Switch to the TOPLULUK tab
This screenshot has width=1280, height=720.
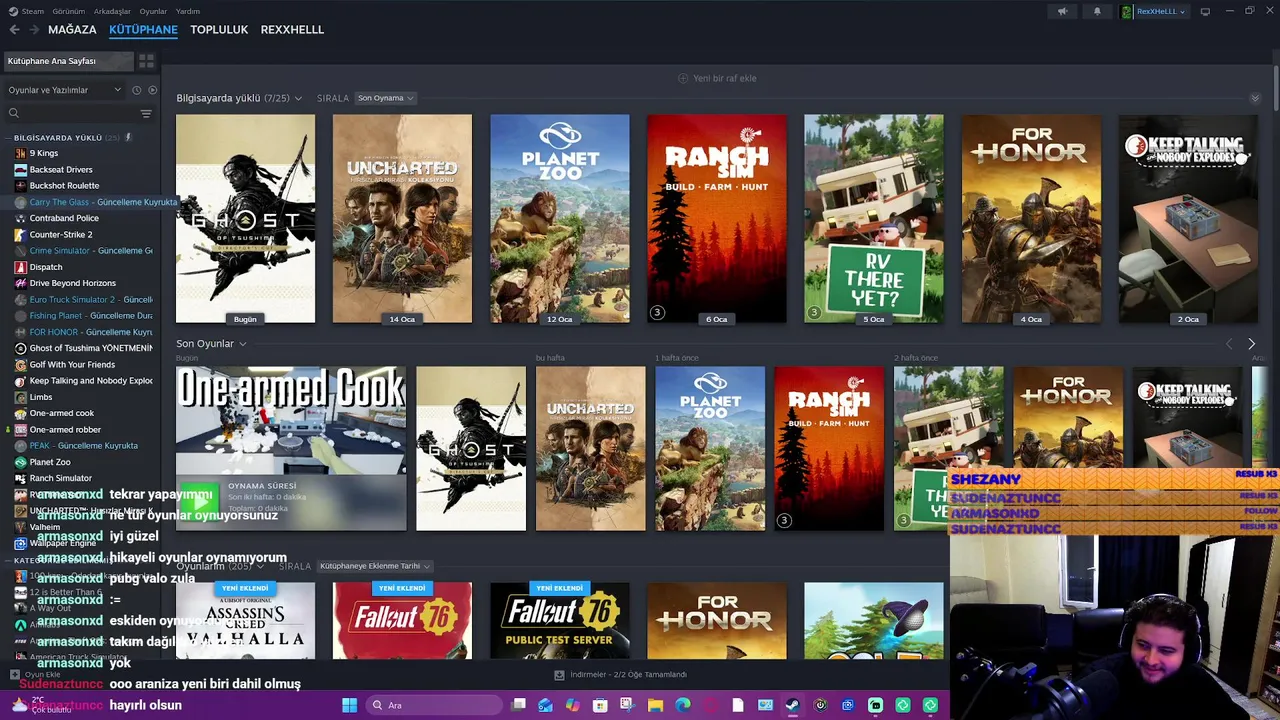point(219,30)
